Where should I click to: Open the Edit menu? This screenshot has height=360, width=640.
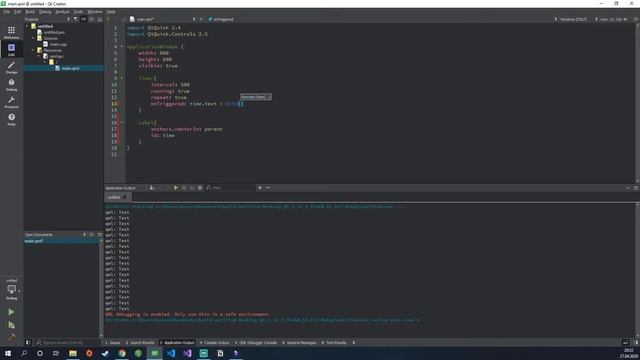point(18,12)
